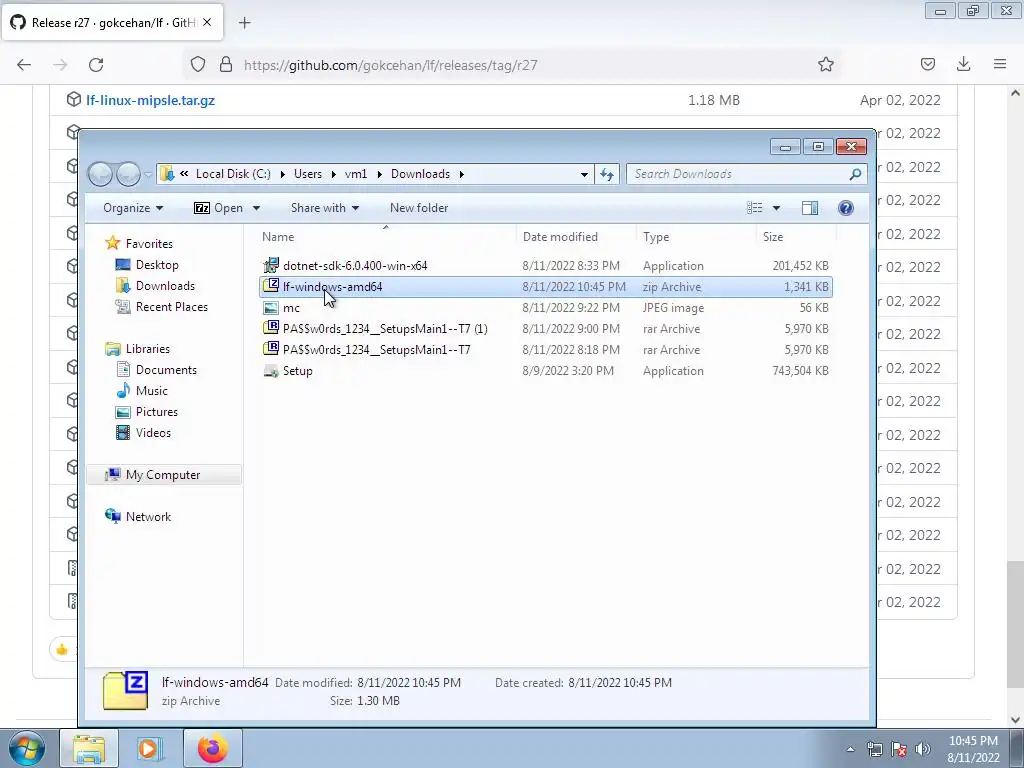Select the lf-windows-amd64 zip archive icon

tap(270, 286)
